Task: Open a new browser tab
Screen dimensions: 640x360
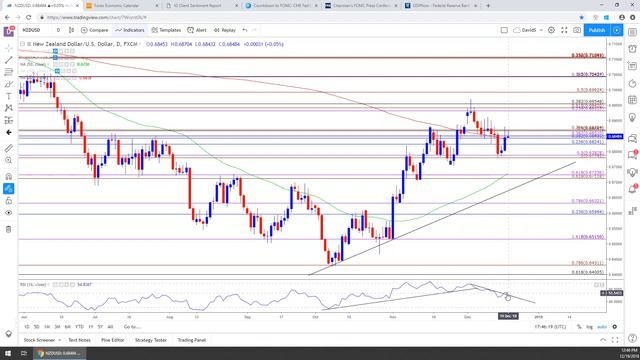Action: point(488,6)
